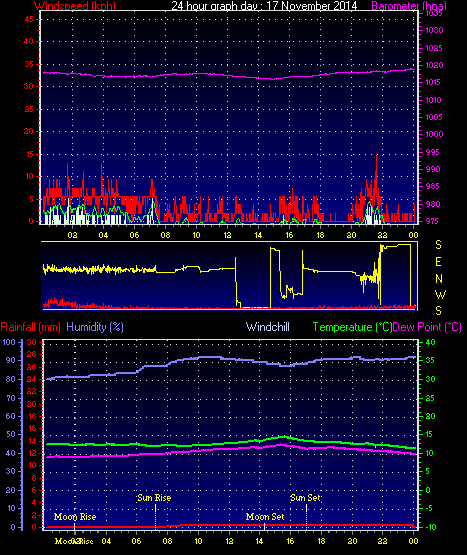Click the 16 hour tick under lower chart
The height and width of the screenshot is (555, 467).
(x=291, y=541)
